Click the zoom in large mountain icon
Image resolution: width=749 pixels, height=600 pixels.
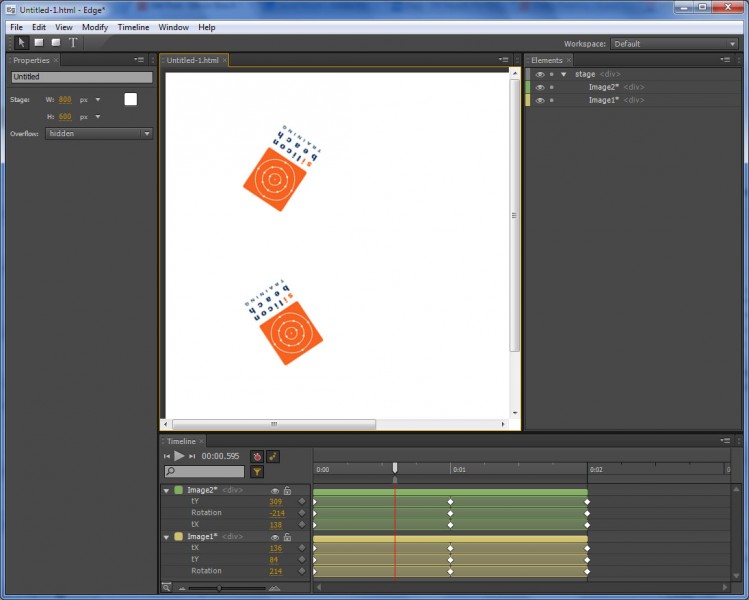point(274,588)
